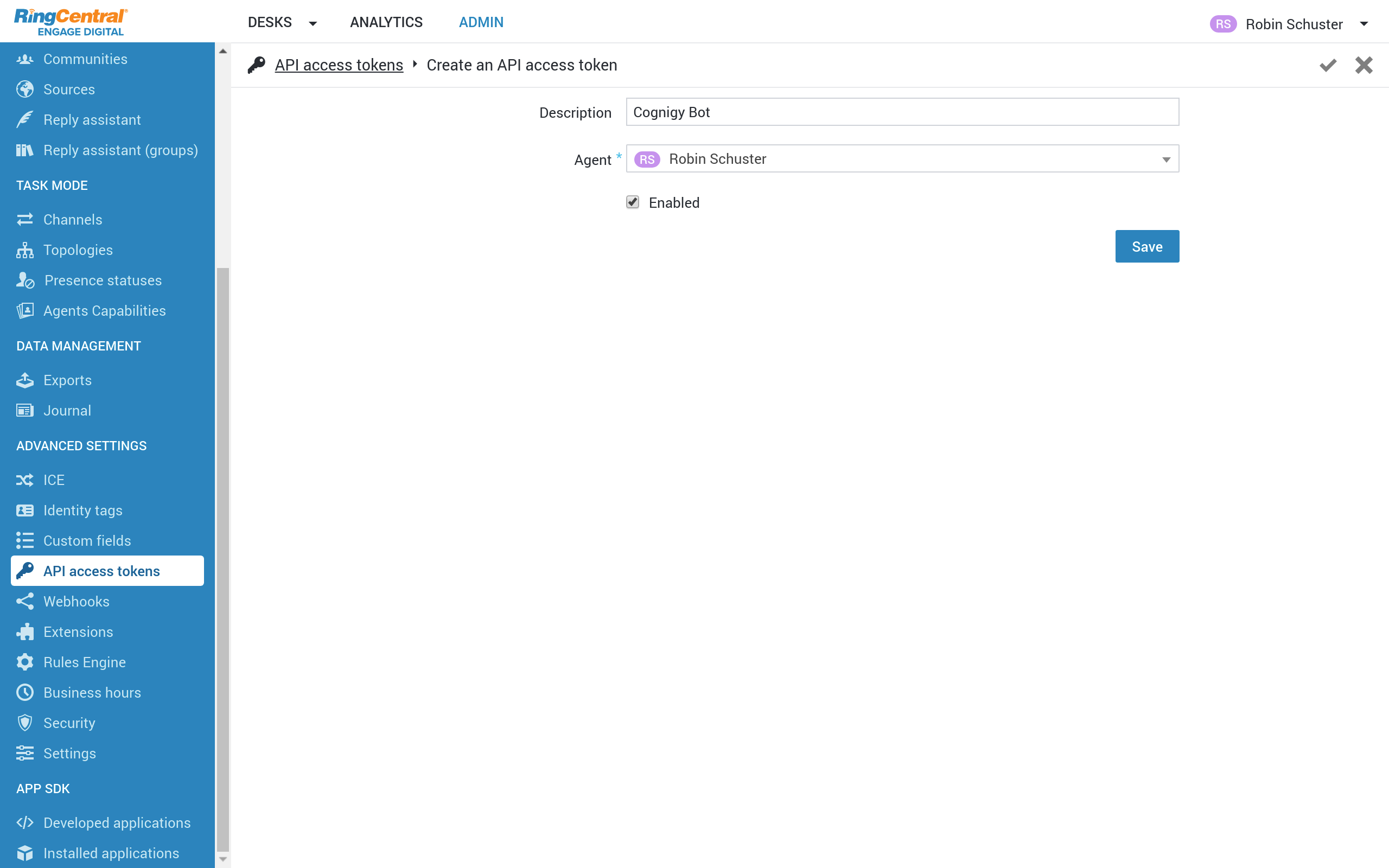Navigate to Rules Engine section
The image size is (1389, 868).
click(84, 662)
